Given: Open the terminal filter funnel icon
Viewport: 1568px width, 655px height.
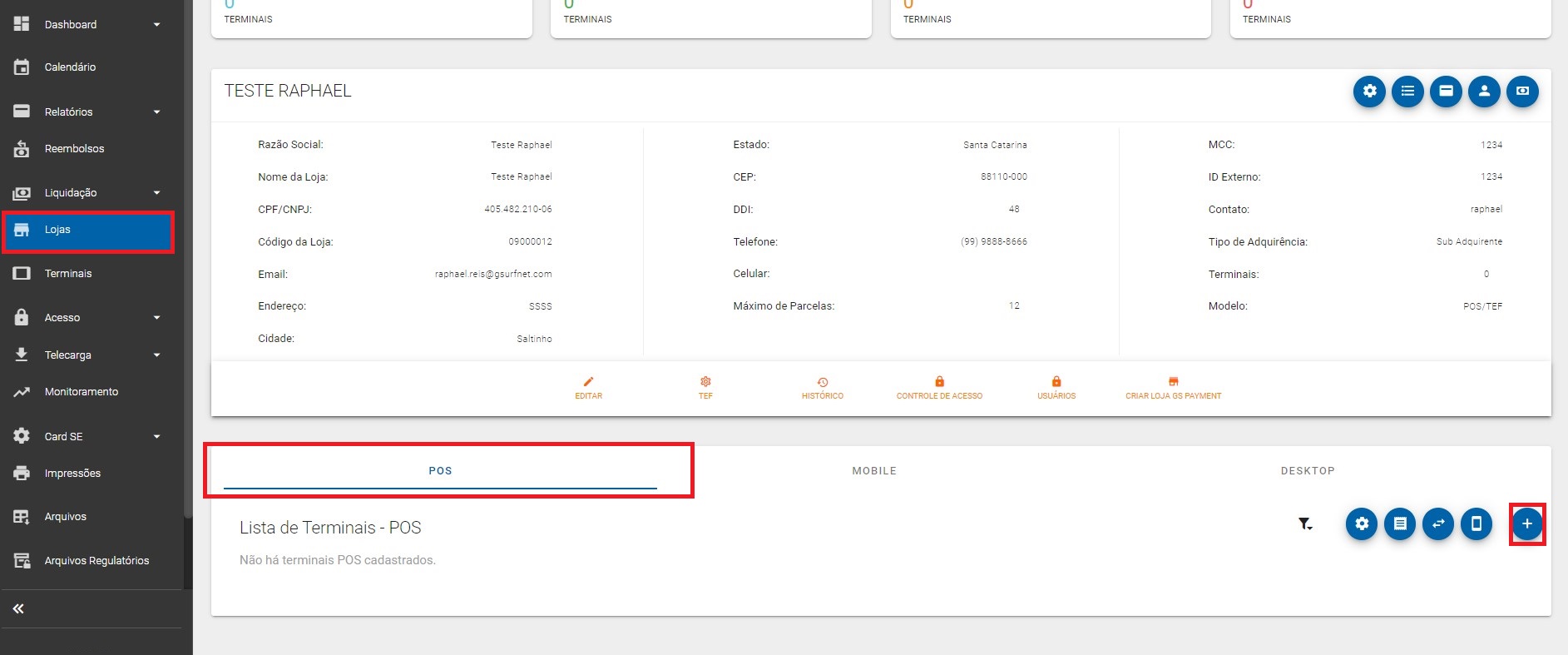Looking at the screenshot, I should (1305, 524).
